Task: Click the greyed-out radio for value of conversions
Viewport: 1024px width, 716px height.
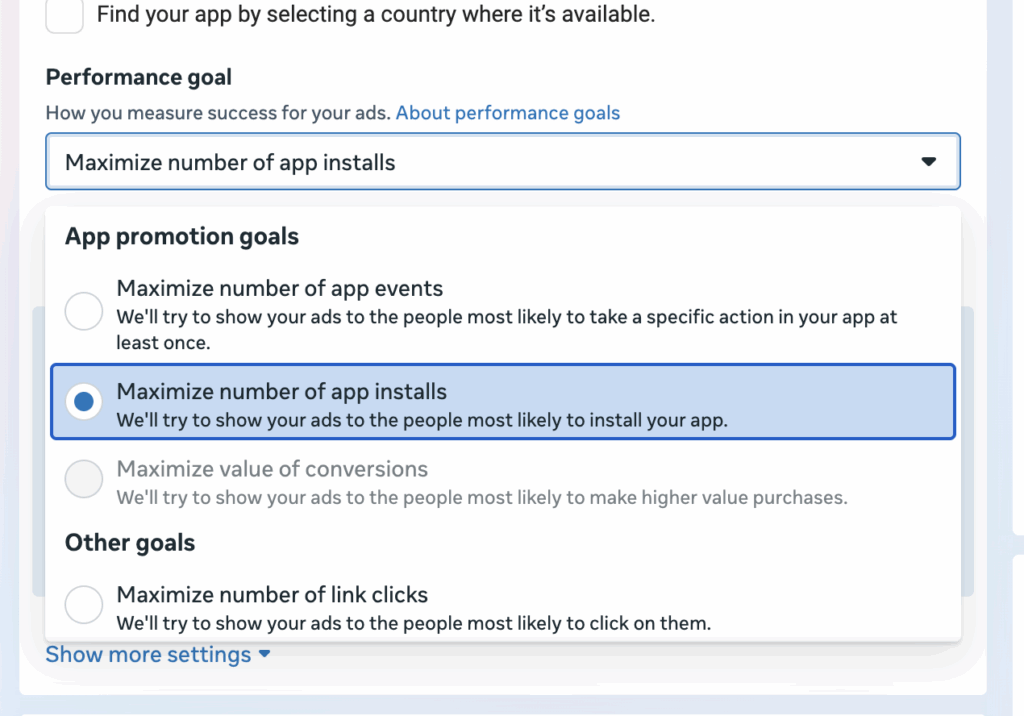Action: [84, 478]
